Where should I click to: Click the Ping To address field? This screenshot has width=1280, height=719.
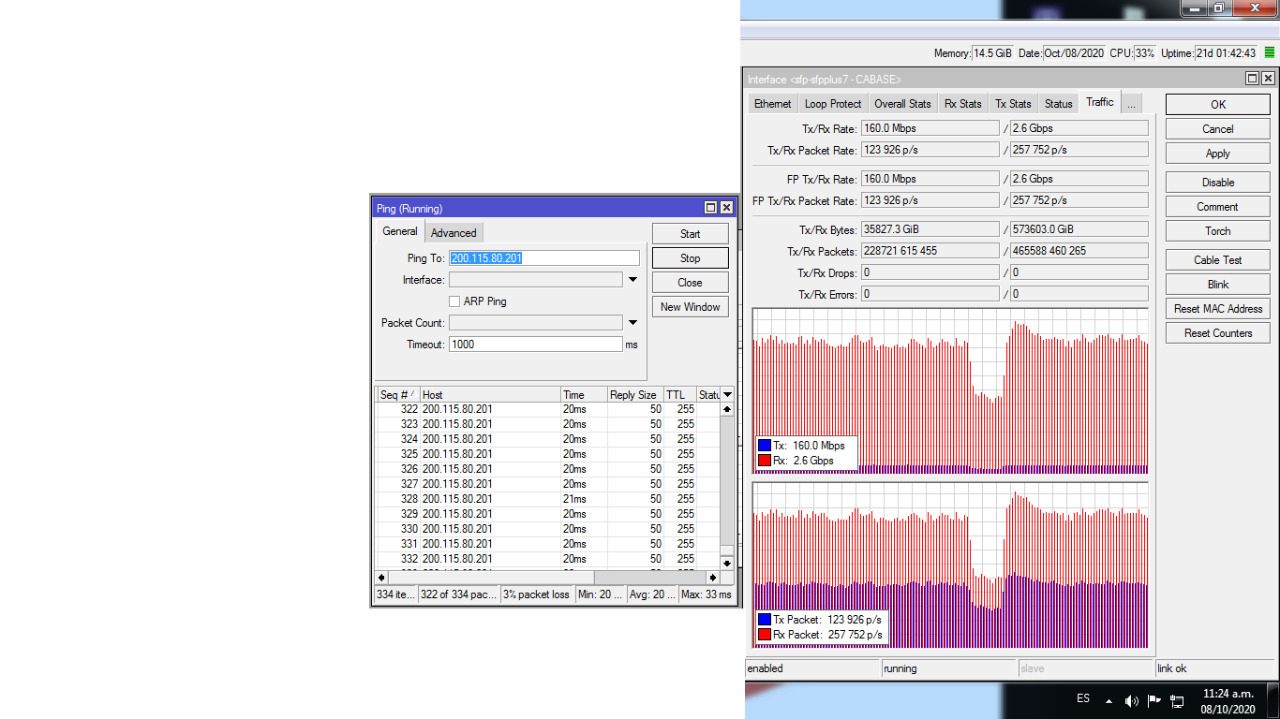pos(543,258)
